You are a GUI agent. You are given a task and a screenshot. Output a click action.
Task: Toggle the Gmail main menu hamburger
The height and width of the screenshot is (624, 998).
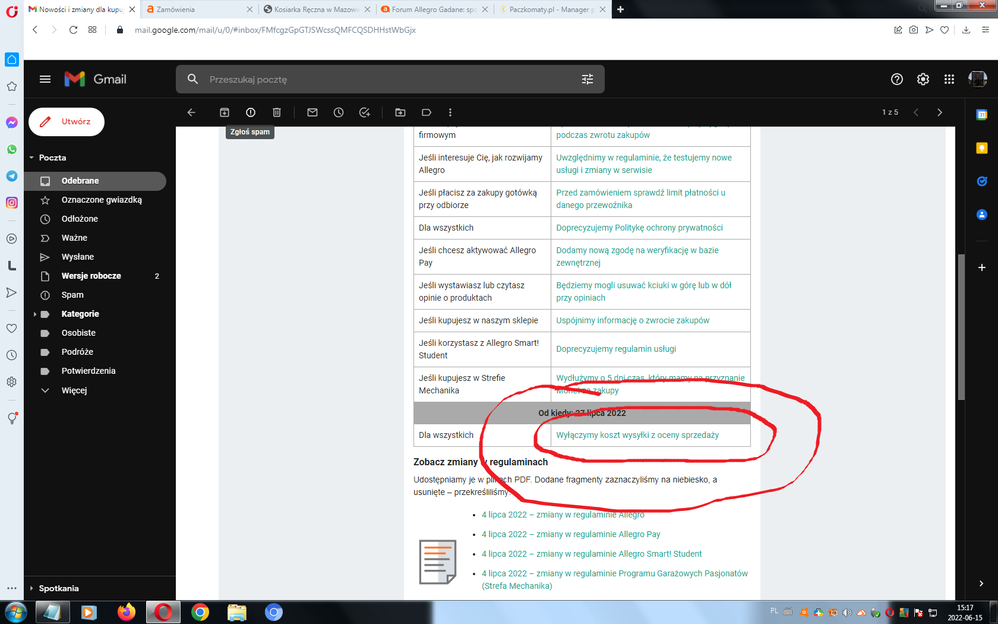45,79
